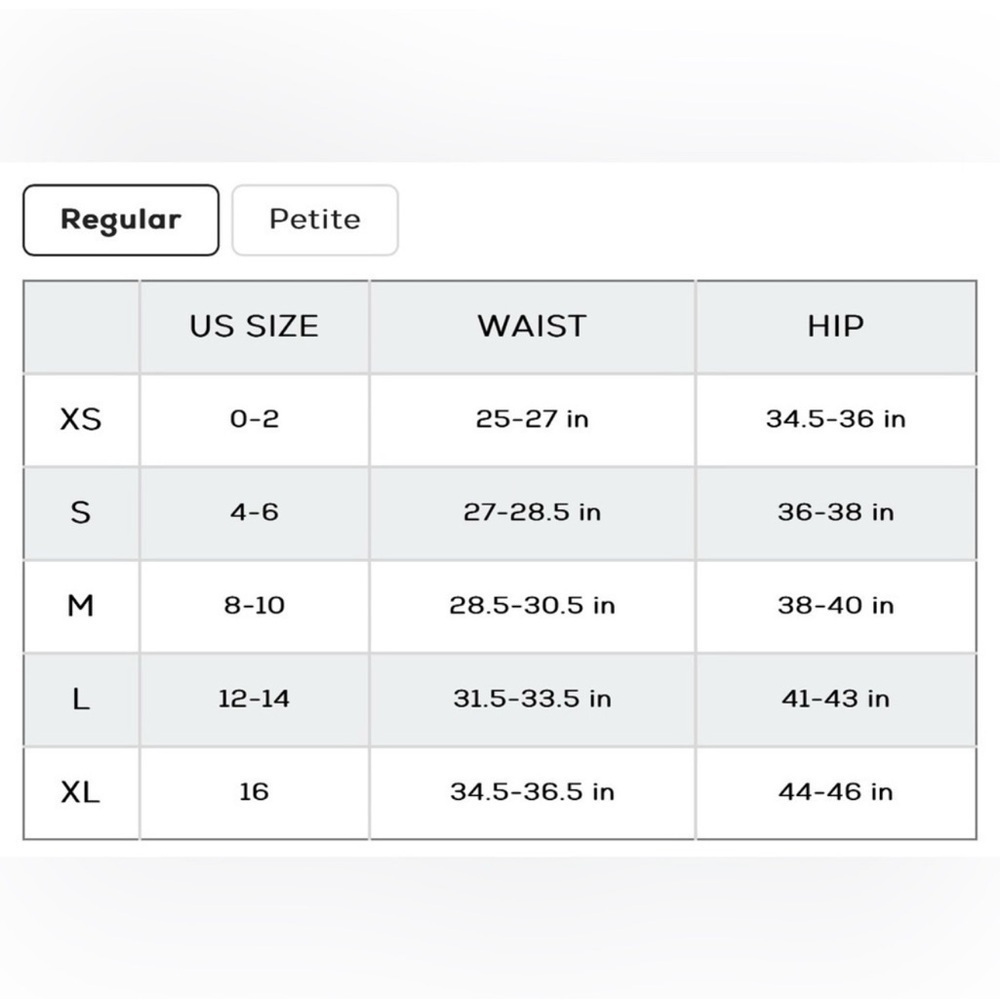Select the XL row label
Viewport: 1000px width, 1000px height.
click(81, 793)
